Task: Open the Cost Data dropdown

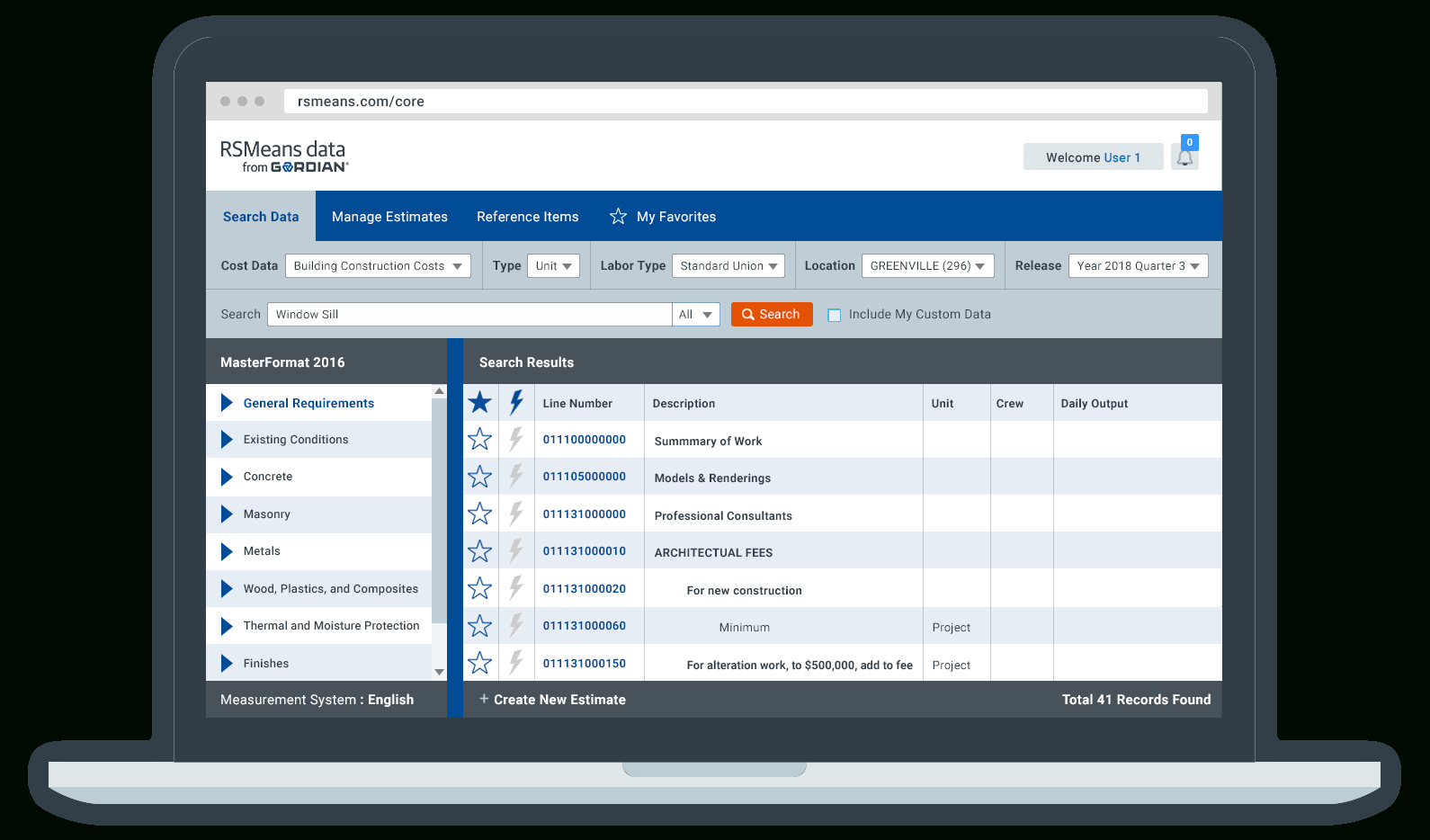Action: click(x=378, y=266)
